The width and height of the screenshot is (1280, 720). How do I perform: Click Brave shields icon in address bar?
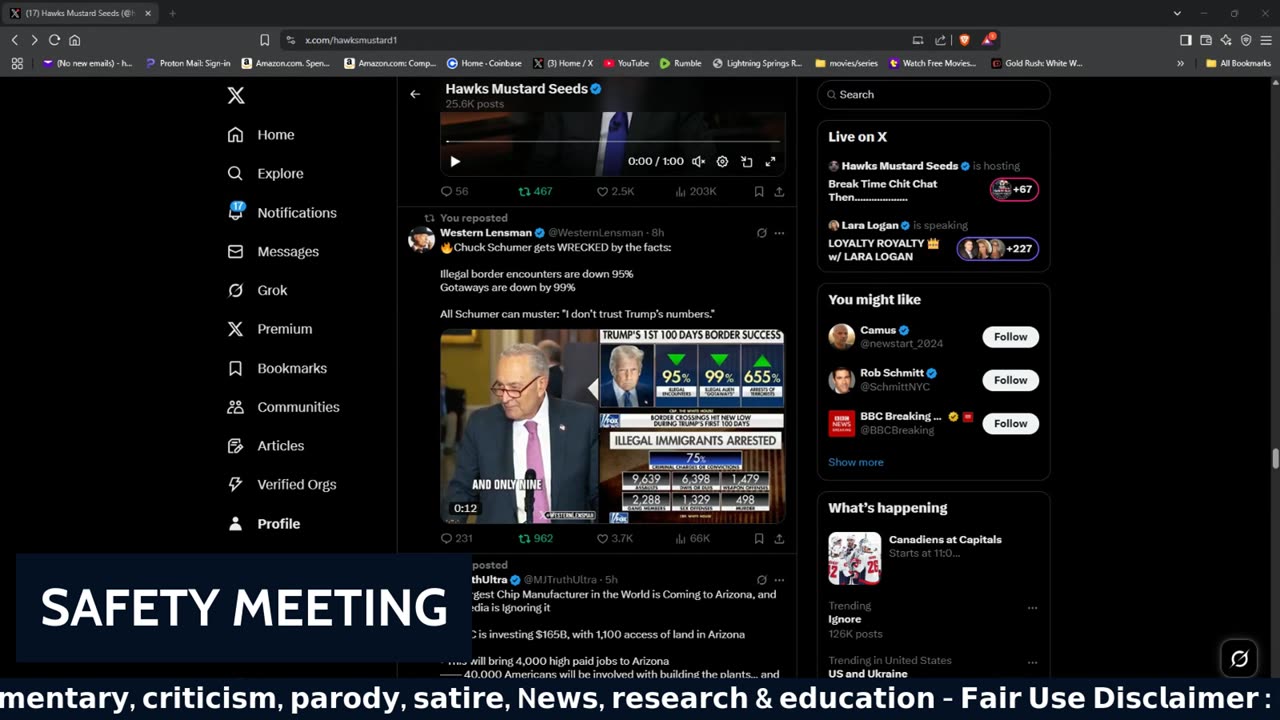pyautogui.click(x=964, y=40)
